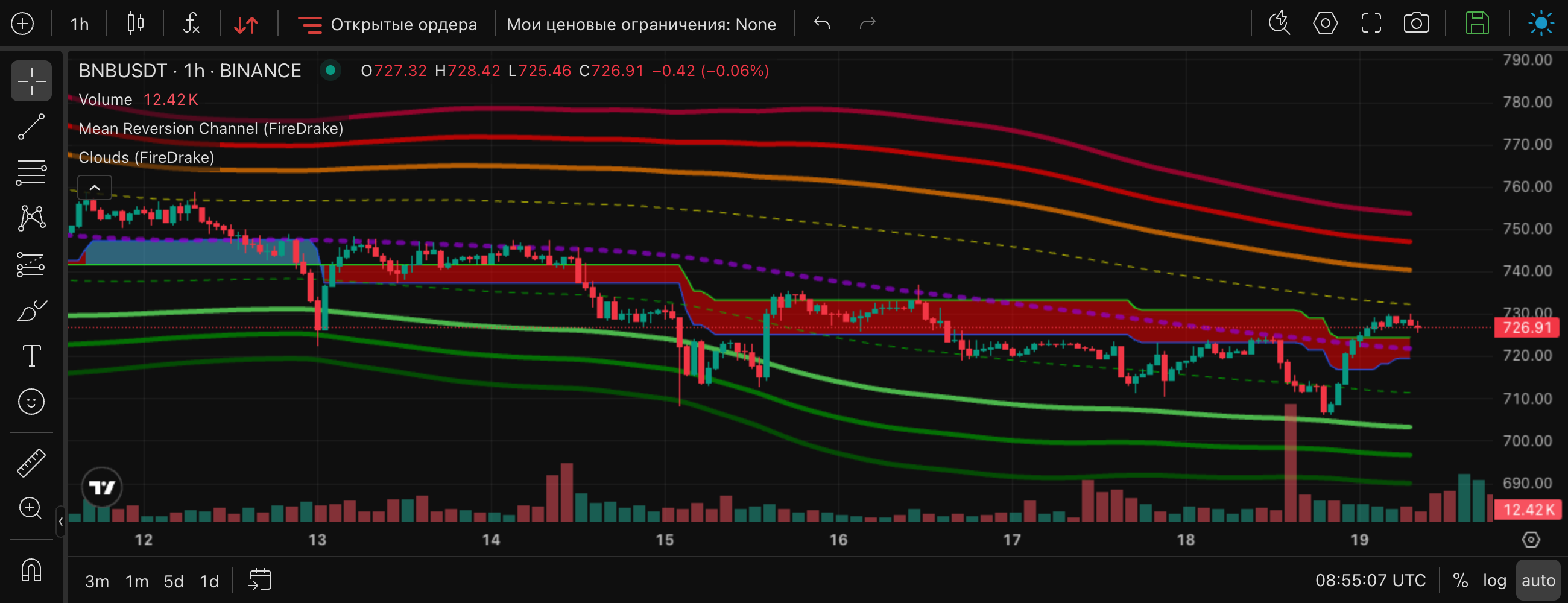
Task: Open 'Мои ценовые ограничения: None'
Action: point(641,24)
